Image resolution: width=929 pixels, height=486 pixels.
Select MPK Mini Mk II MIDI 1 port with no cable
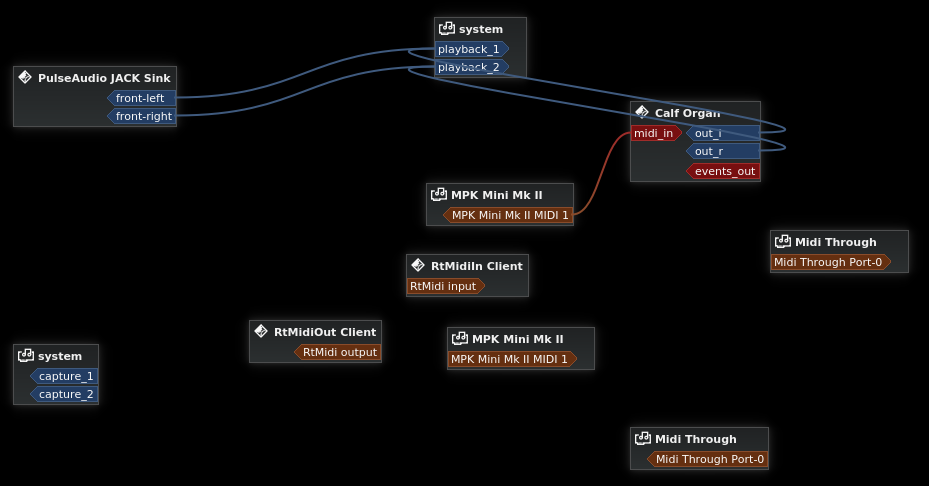coord(512,359)
